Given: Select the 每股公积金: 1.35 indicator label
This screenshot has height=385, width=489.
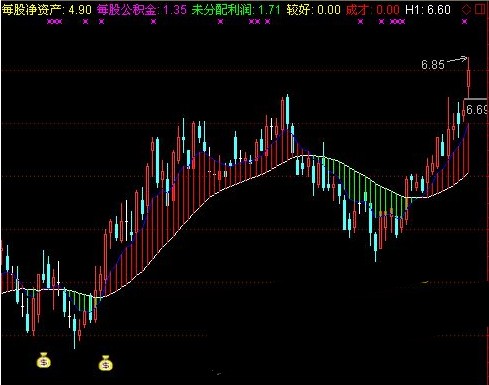Looking at the screenshot, I should (x=142, y=9).
